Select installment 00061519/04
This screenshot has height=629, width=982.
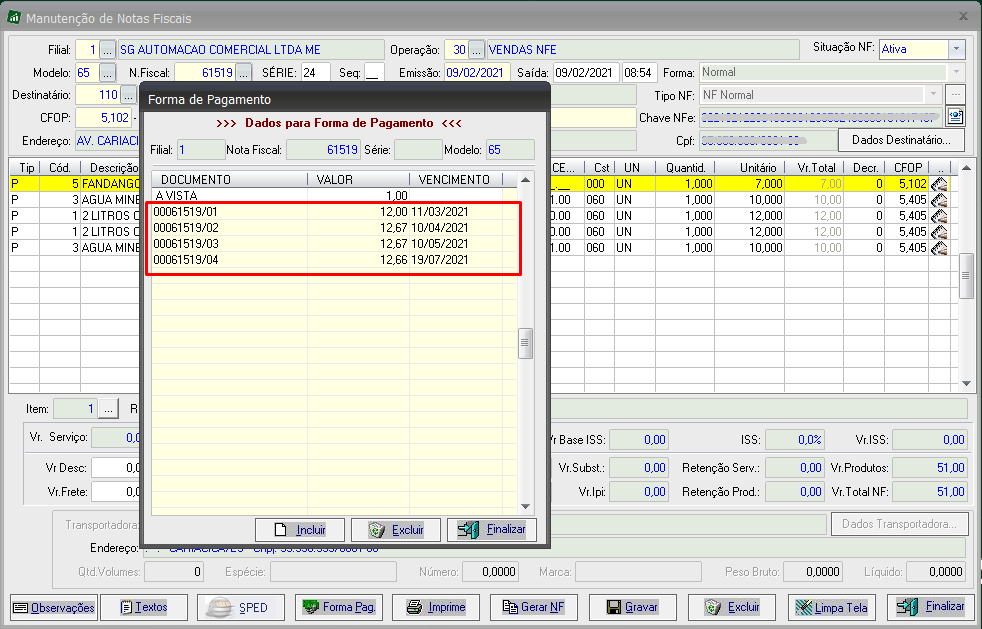(334, 259)
